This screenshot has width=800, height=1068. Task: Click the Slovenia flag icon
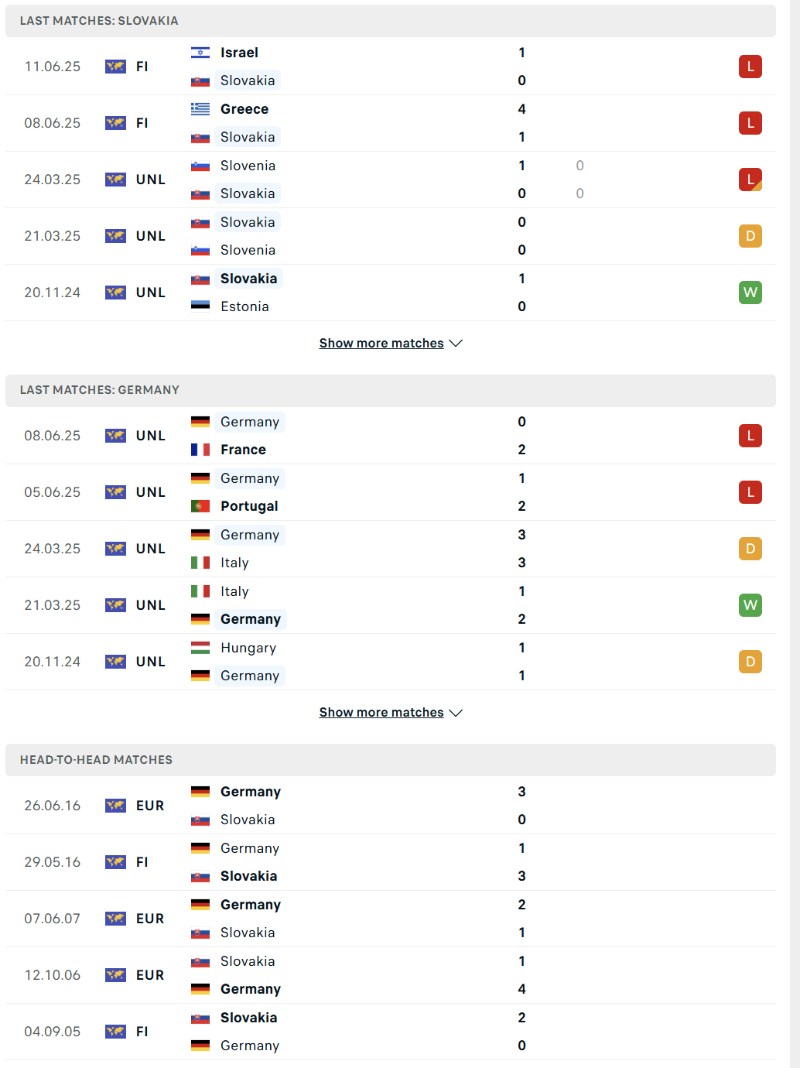(202, 165)
